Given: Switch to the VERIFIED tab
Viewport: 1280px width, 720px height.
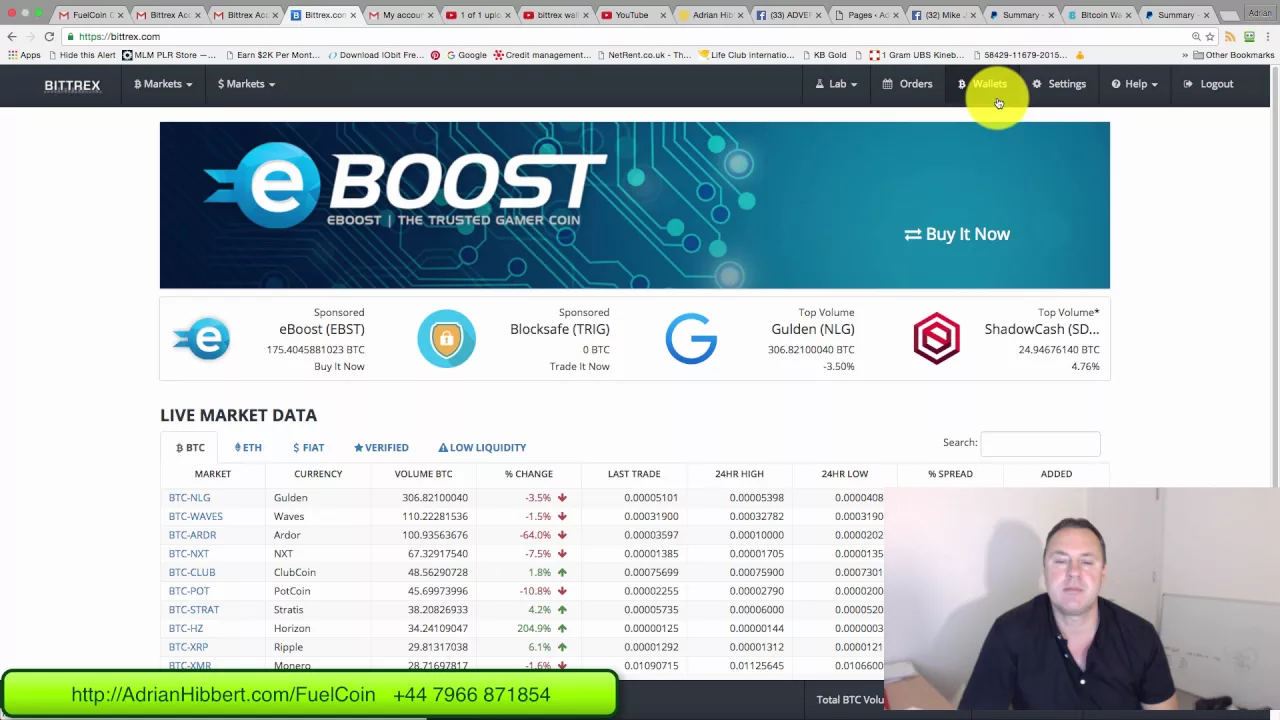Looking at the screenshot, I should (x=381, y=447).
